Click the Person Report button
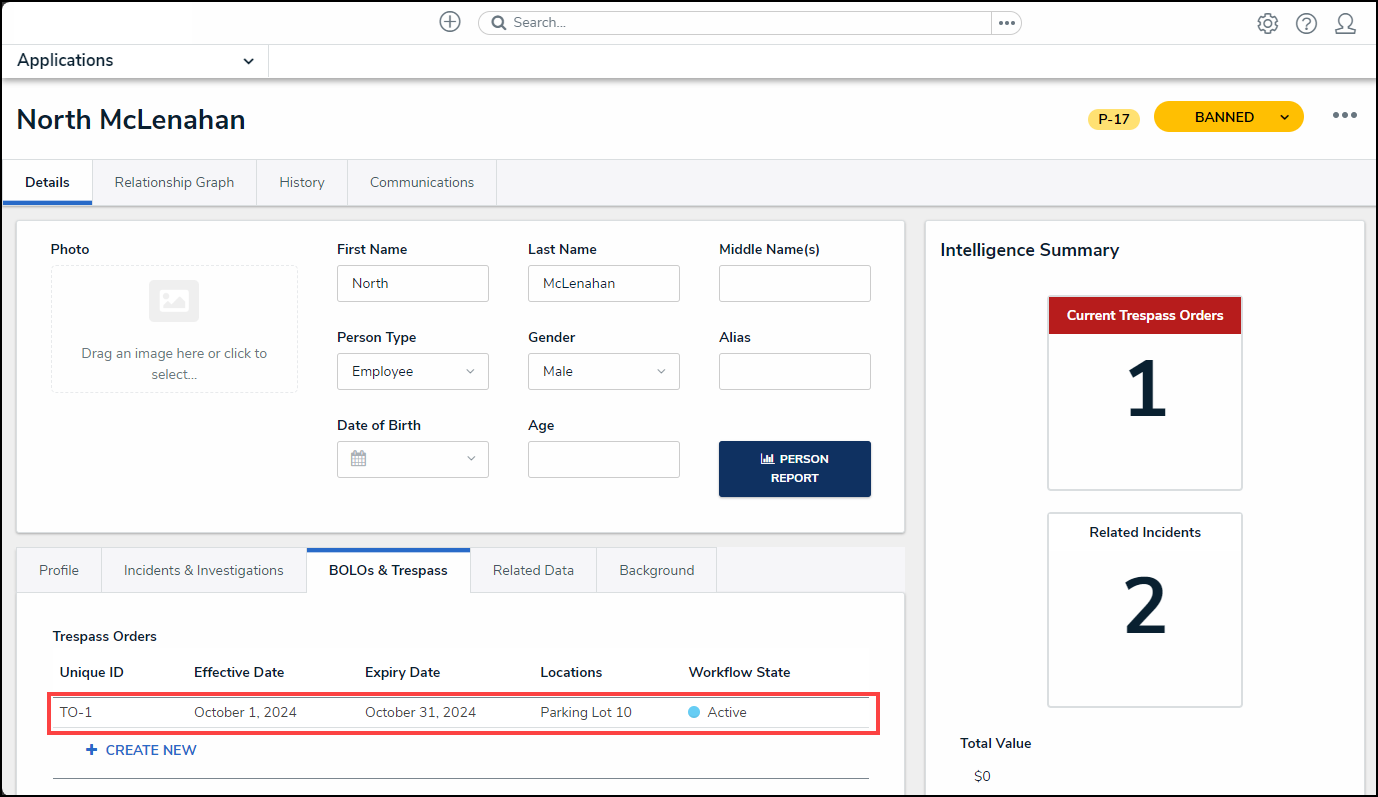Screen dimensions: 1378x797 point(794,468)
